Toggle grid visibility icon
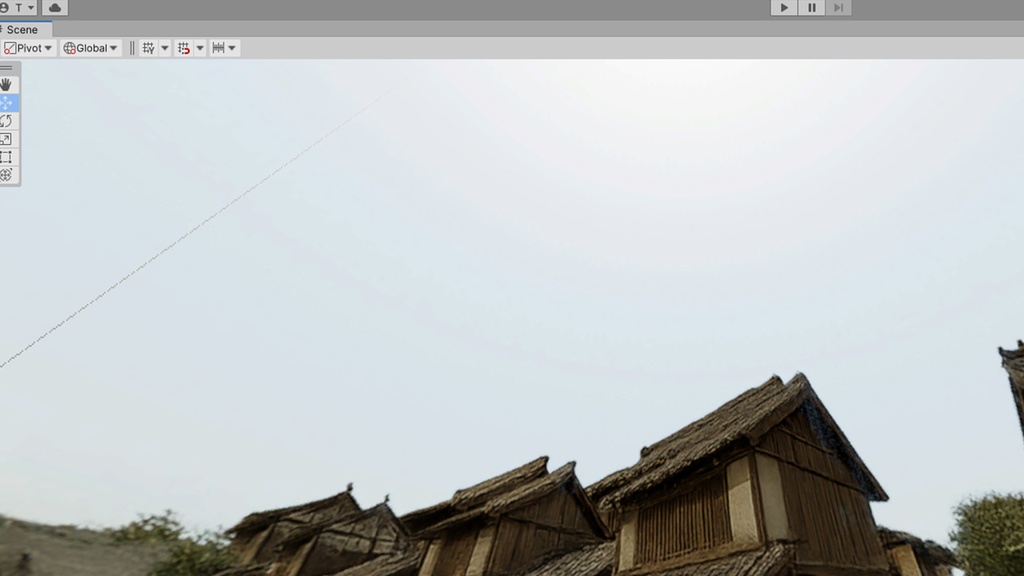This screenshot has width=1024, height=576. (149, 48)
